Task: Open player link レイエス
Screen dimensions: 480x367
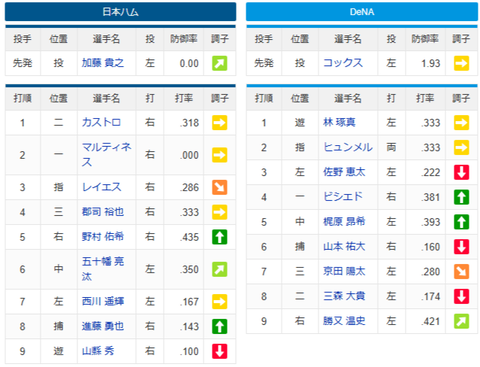Action: tap(101, 187)
